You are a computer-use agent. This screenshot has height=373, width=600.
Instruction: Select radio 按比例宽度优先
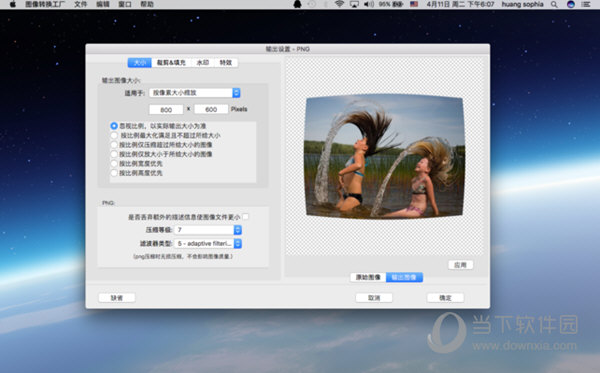coord(114,163)
